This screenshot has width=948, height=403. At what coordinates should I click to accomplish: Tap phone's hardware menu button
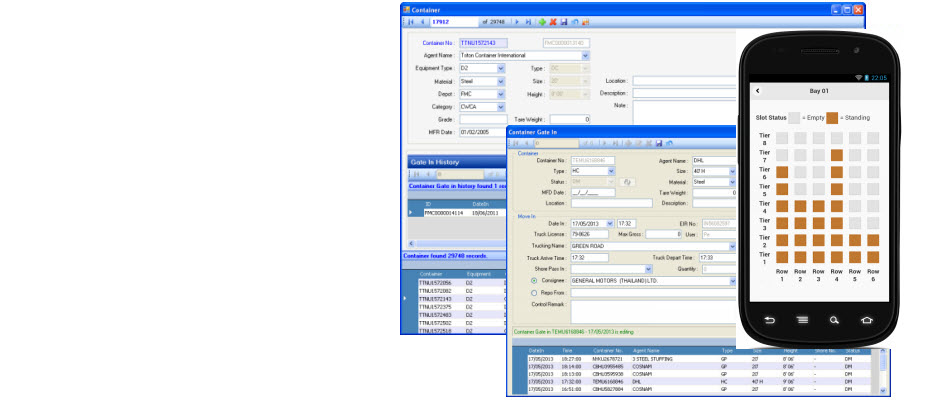[x=802, y=320]
